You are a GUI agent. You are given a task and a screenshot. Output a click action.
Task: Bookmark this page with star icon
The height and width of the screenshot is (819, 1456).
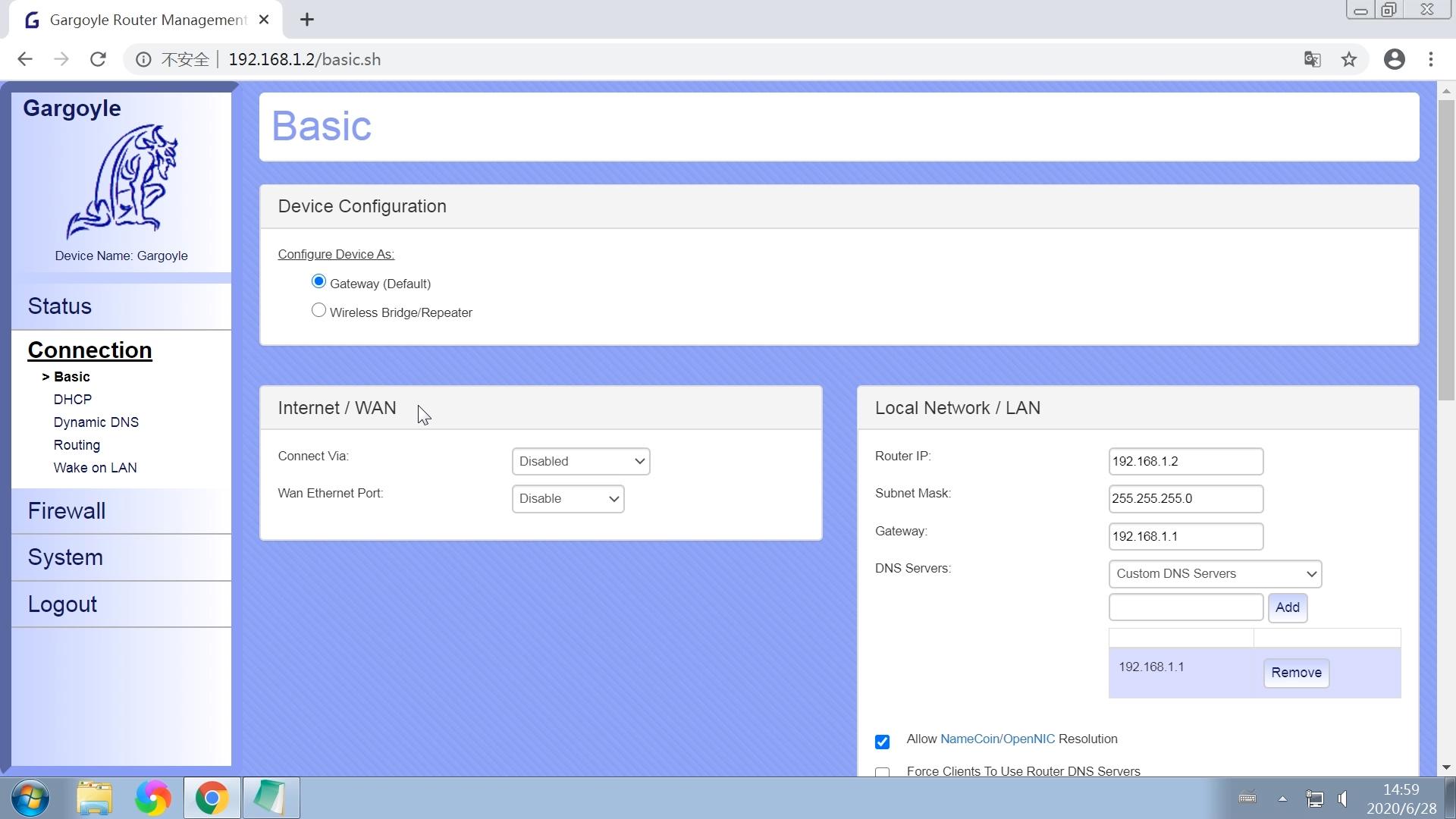click(1348, 59)
